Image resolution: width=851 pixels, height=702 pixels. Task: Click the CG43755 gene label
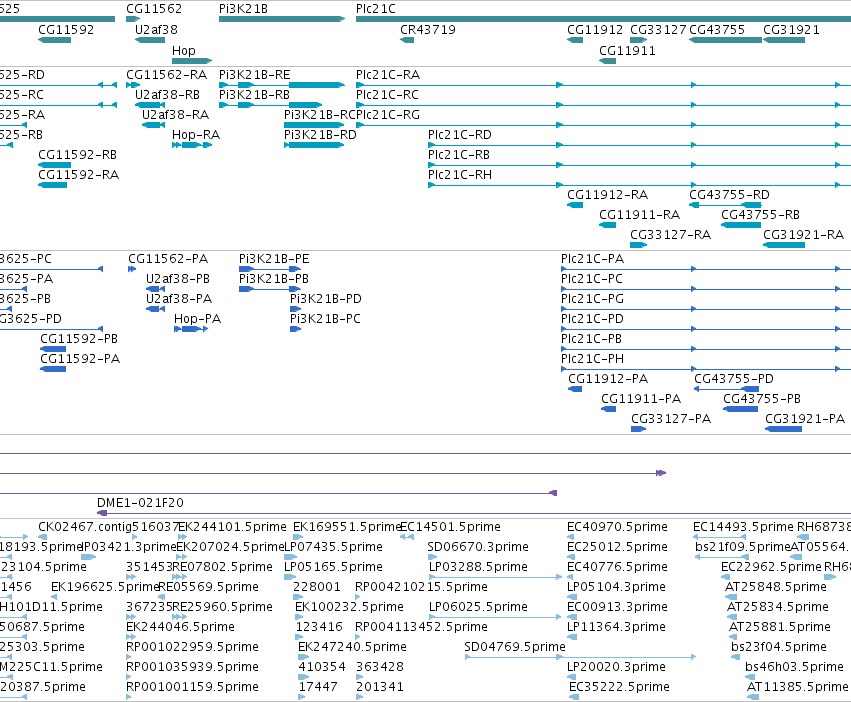[717, 29]
